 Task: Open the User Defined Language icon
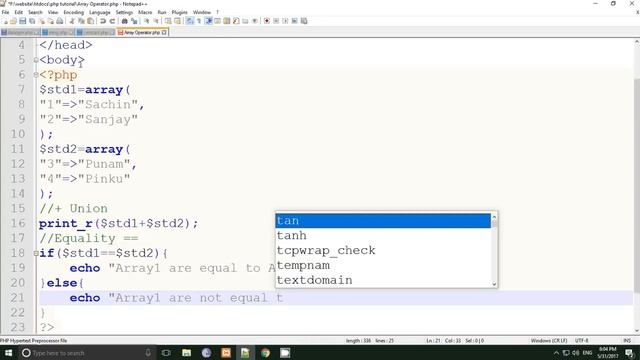click(218, 21)
